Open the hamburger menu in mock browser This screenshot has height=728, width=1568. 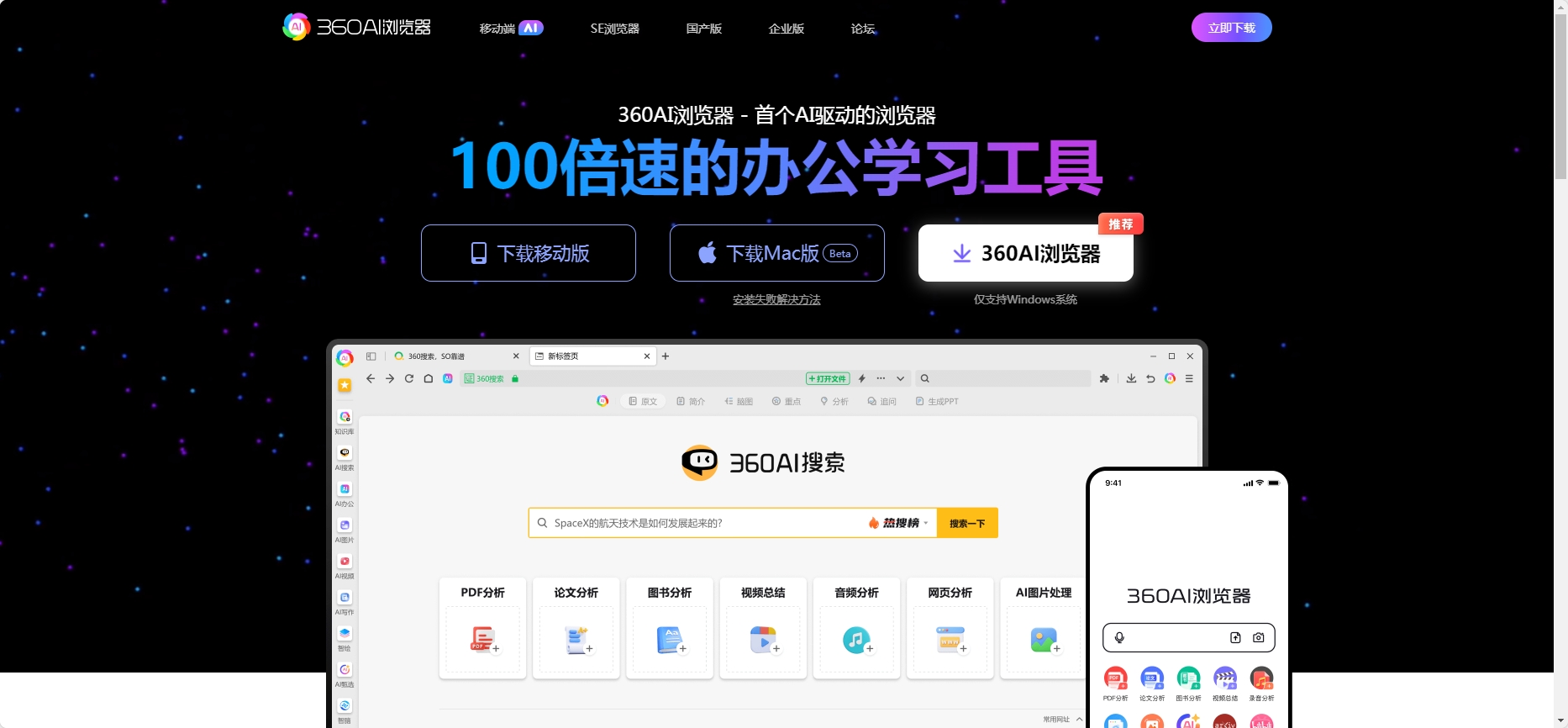1189,378
